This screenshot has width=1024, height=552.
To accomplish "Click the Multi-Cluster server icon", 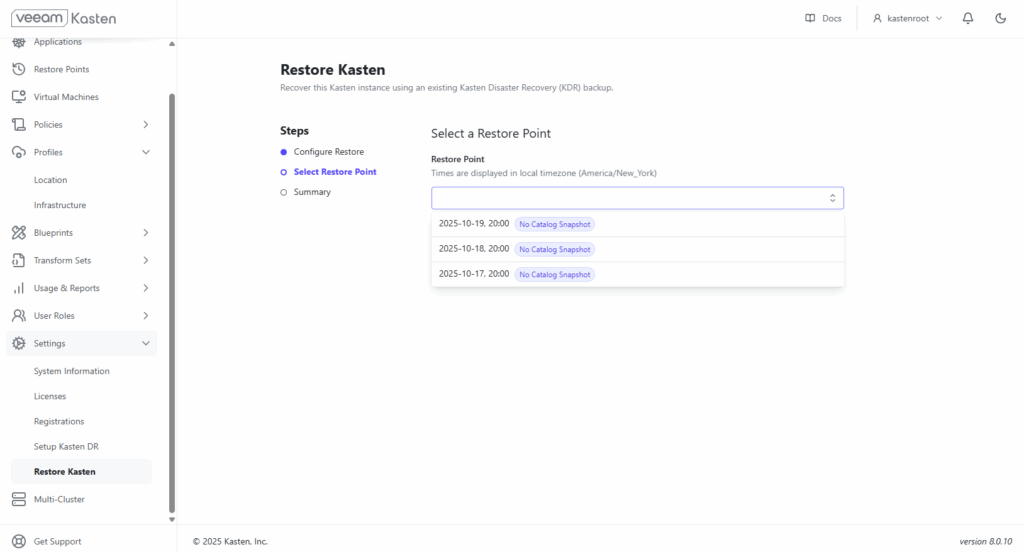I will coord(19,499).
